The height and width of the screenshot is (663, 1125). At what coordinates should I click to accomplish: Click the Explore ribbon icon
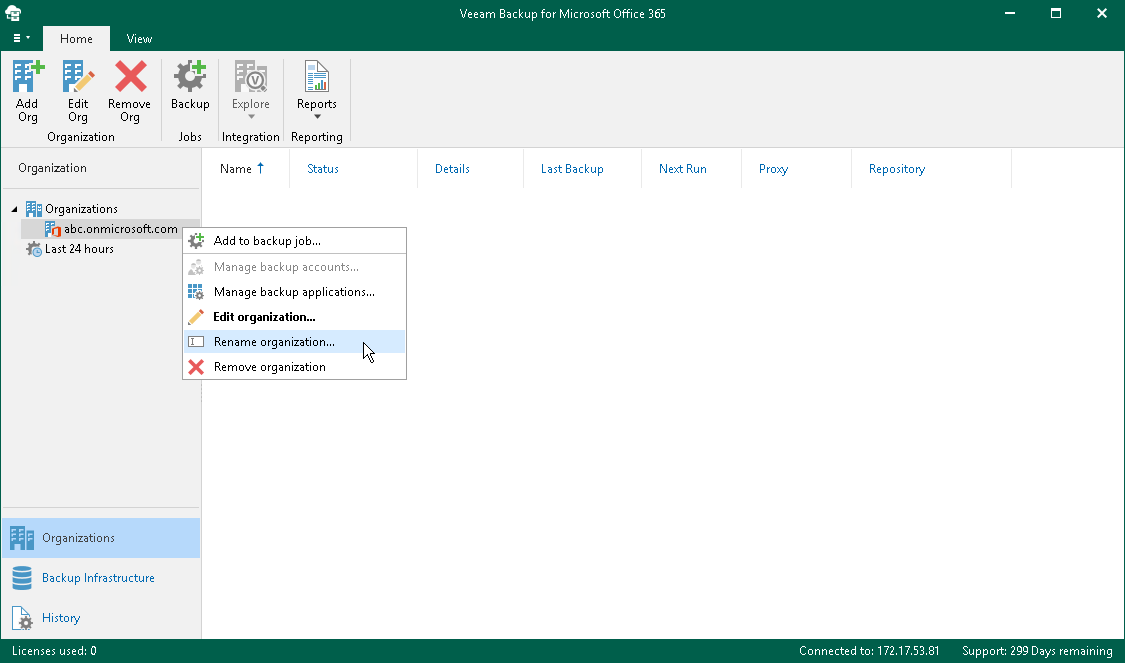coord(250,77)
